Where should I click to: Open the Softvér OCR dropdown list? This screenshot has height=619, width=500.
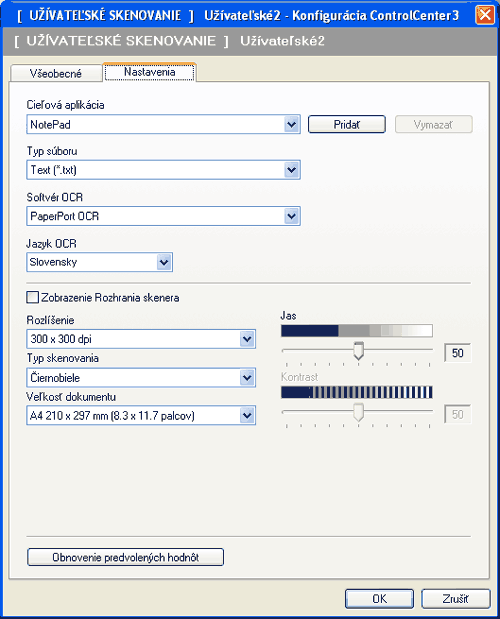point(291,216)
